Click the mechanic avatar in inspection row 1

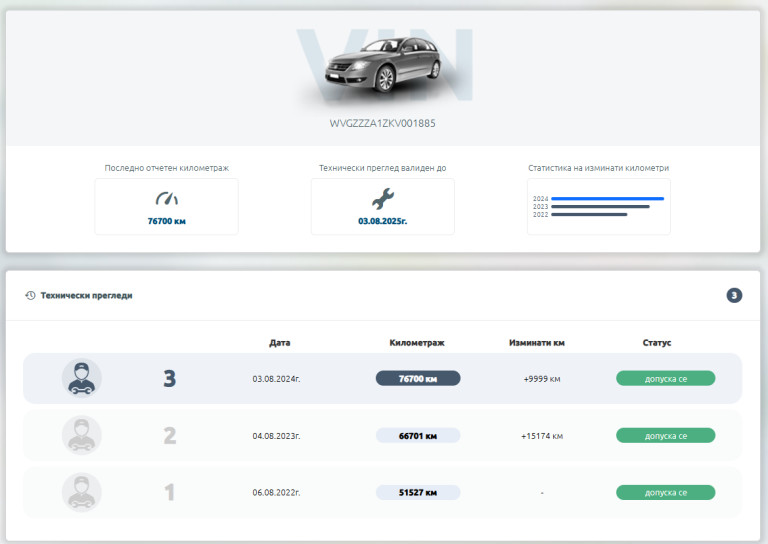(81, 492)
